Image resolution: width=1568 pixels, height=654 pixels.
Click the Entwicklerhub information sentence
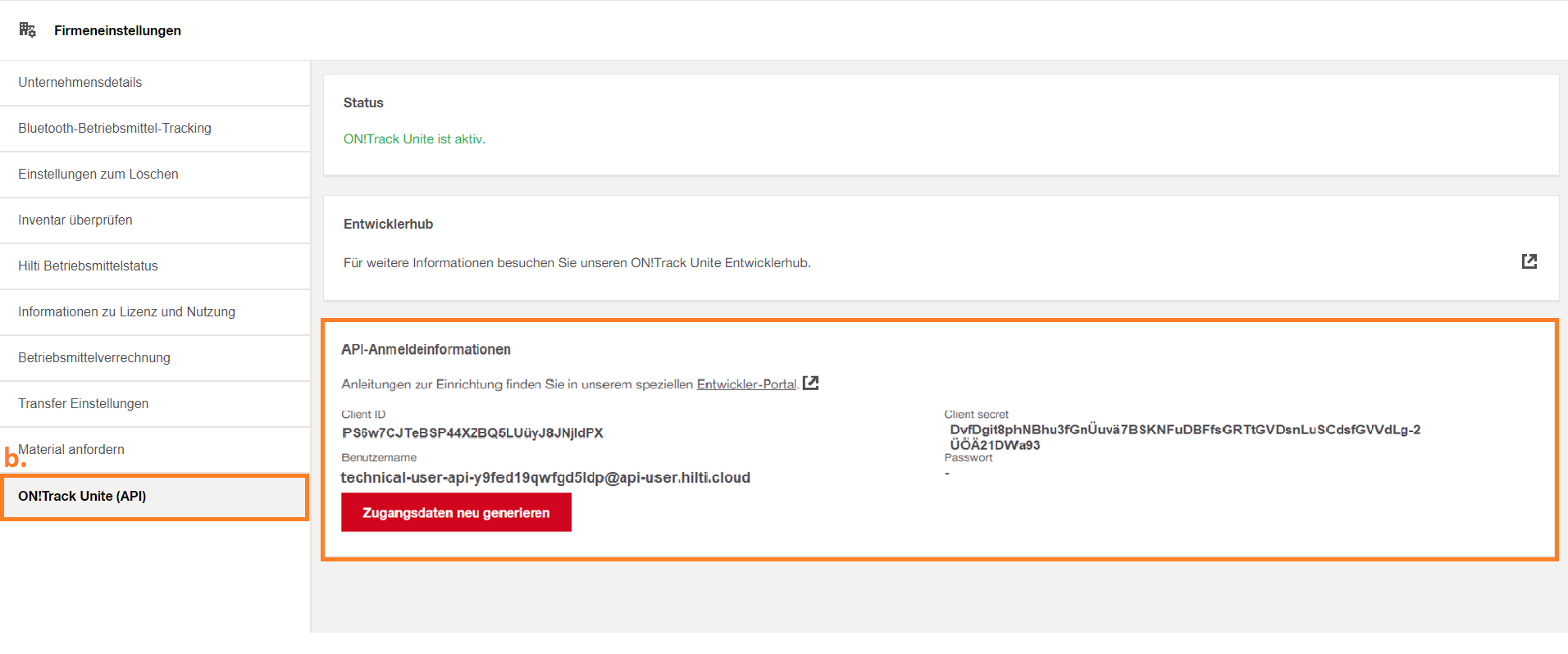[x=577, y=263]
